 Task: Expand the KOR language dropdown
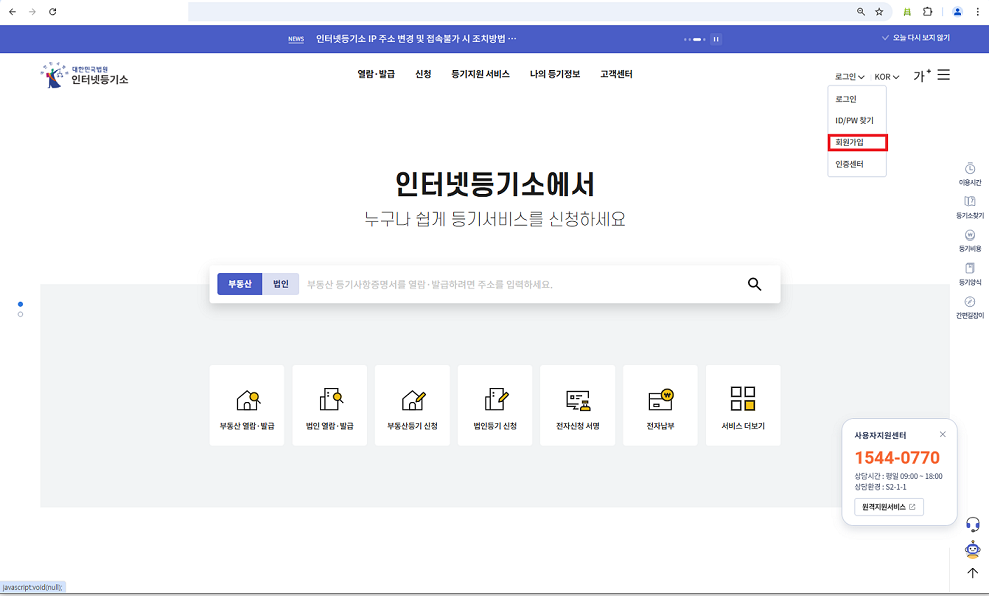click(887, 76)
